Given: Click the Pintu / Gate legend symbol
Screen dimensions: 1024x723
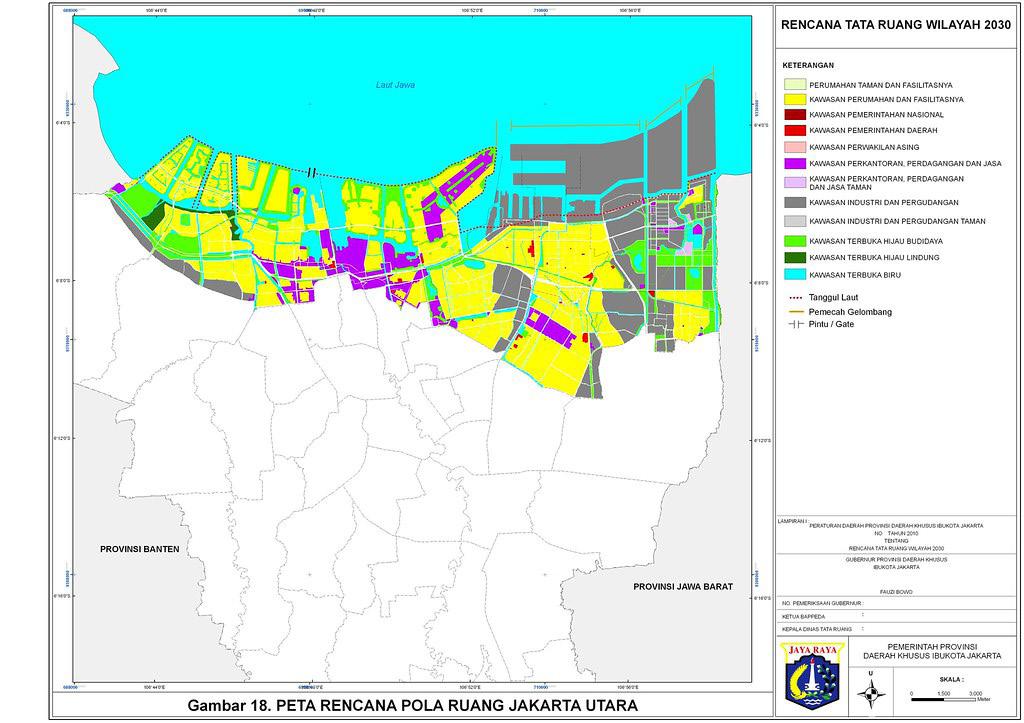Looking at the screenshot, I should click(x=794, y=324).
